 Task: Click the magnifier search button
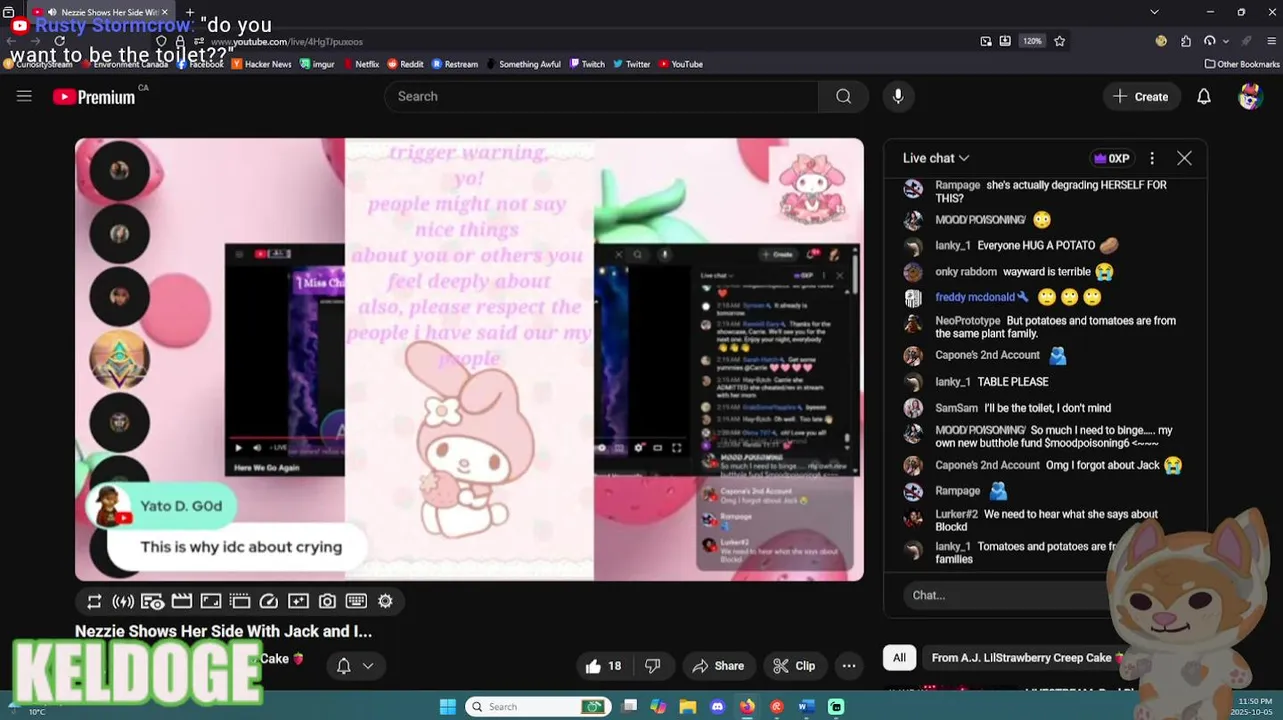point(843,96)
